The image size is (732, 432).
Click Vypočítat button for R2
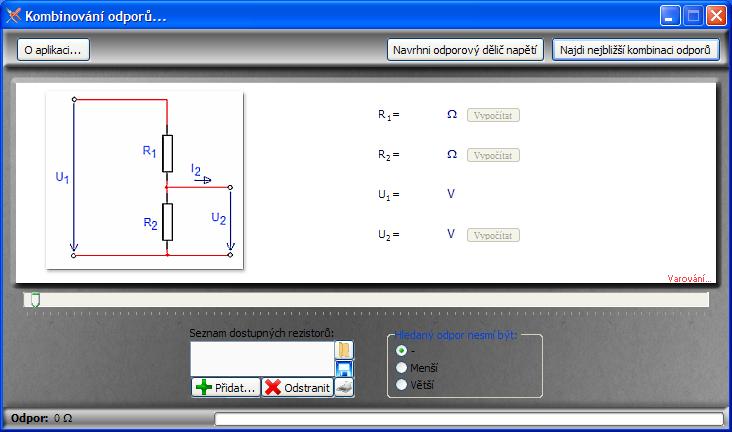(x=493, y=156)
